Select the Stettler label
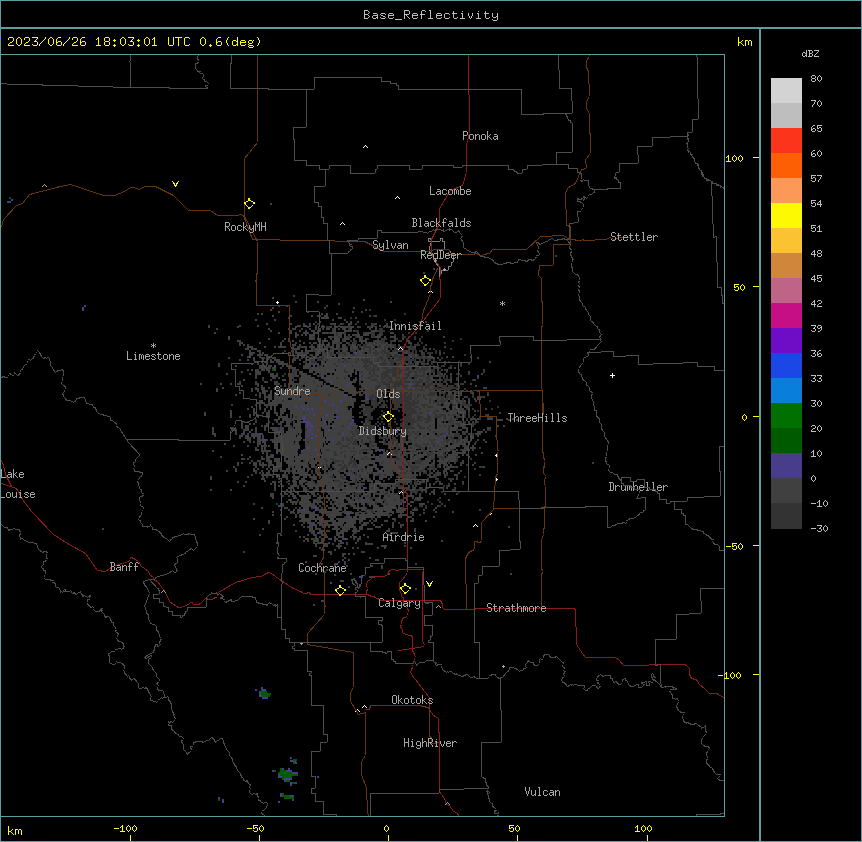Screen dimensions: 862x842 (x=634, y=237)
